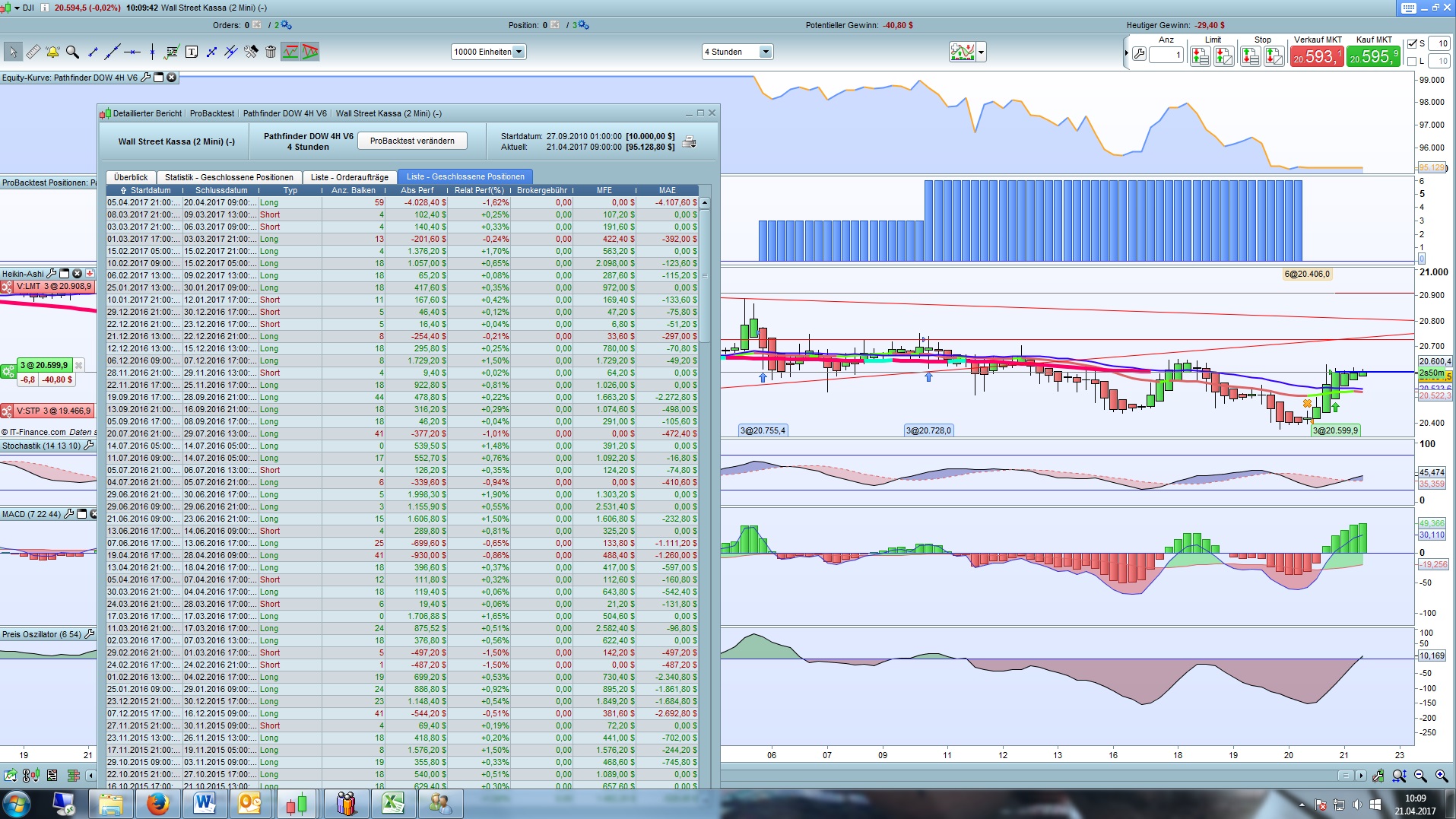The width and height of the screenshot is (1456, 819).
Task: Open the hammer and wrench tools icon
Action: pyautogui.click(x=251, y=52)
